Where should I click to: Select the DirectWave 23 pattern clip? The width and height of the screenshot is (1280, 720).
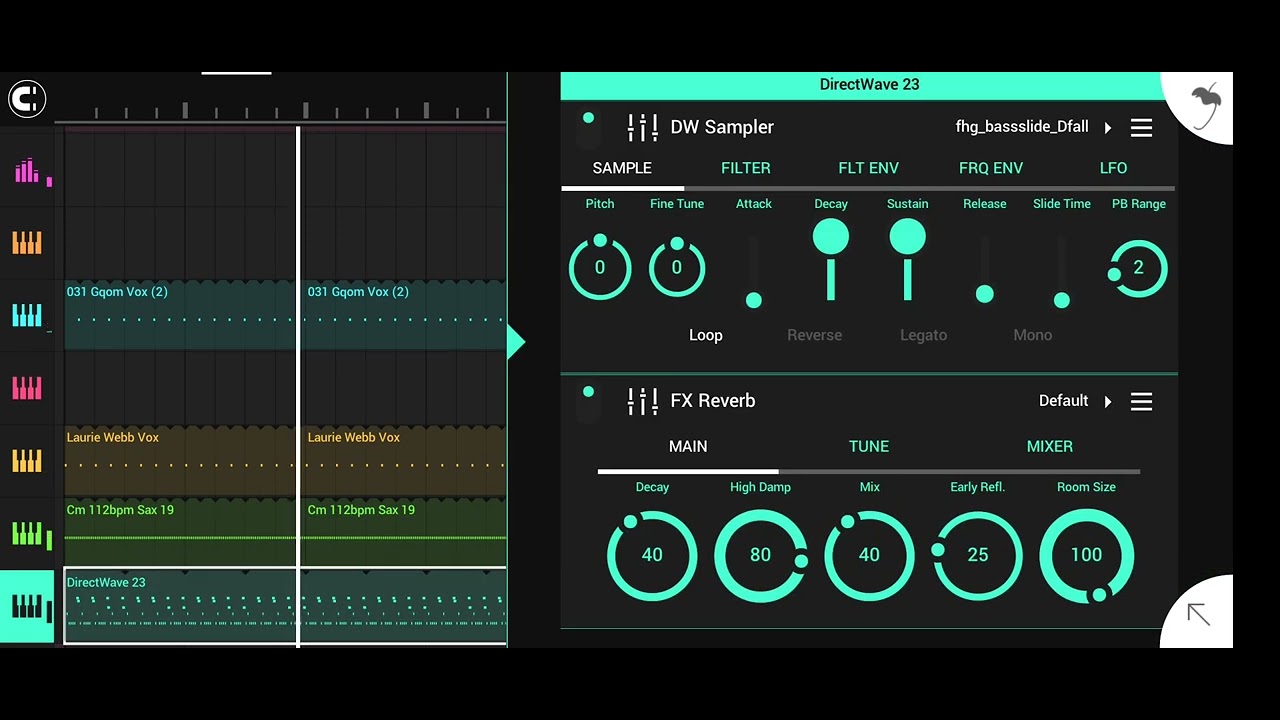286,606
